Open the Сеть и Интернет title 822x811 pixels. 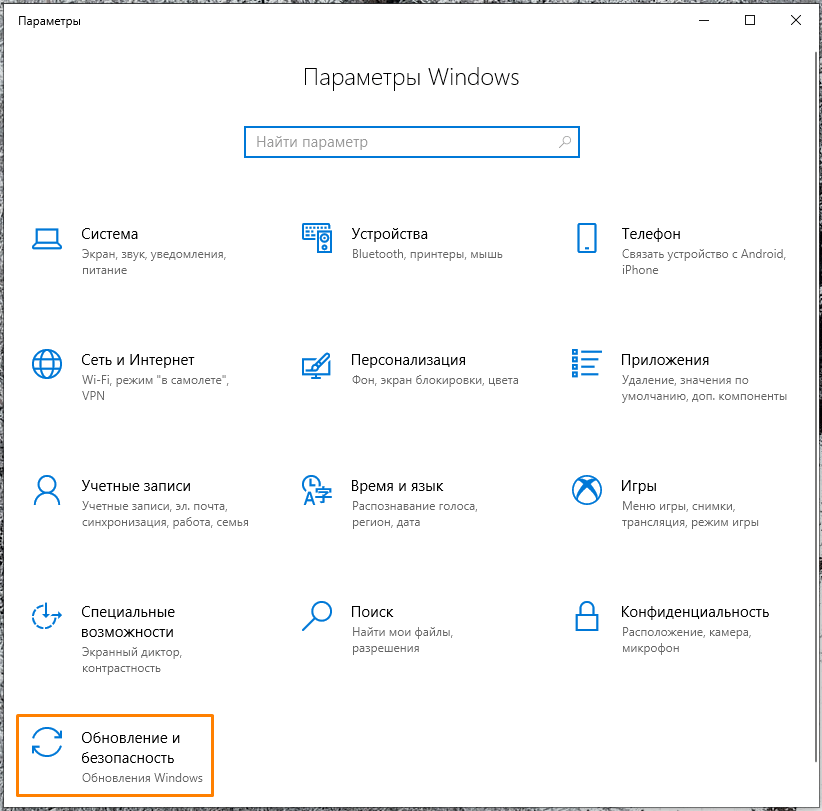[137, 360]
